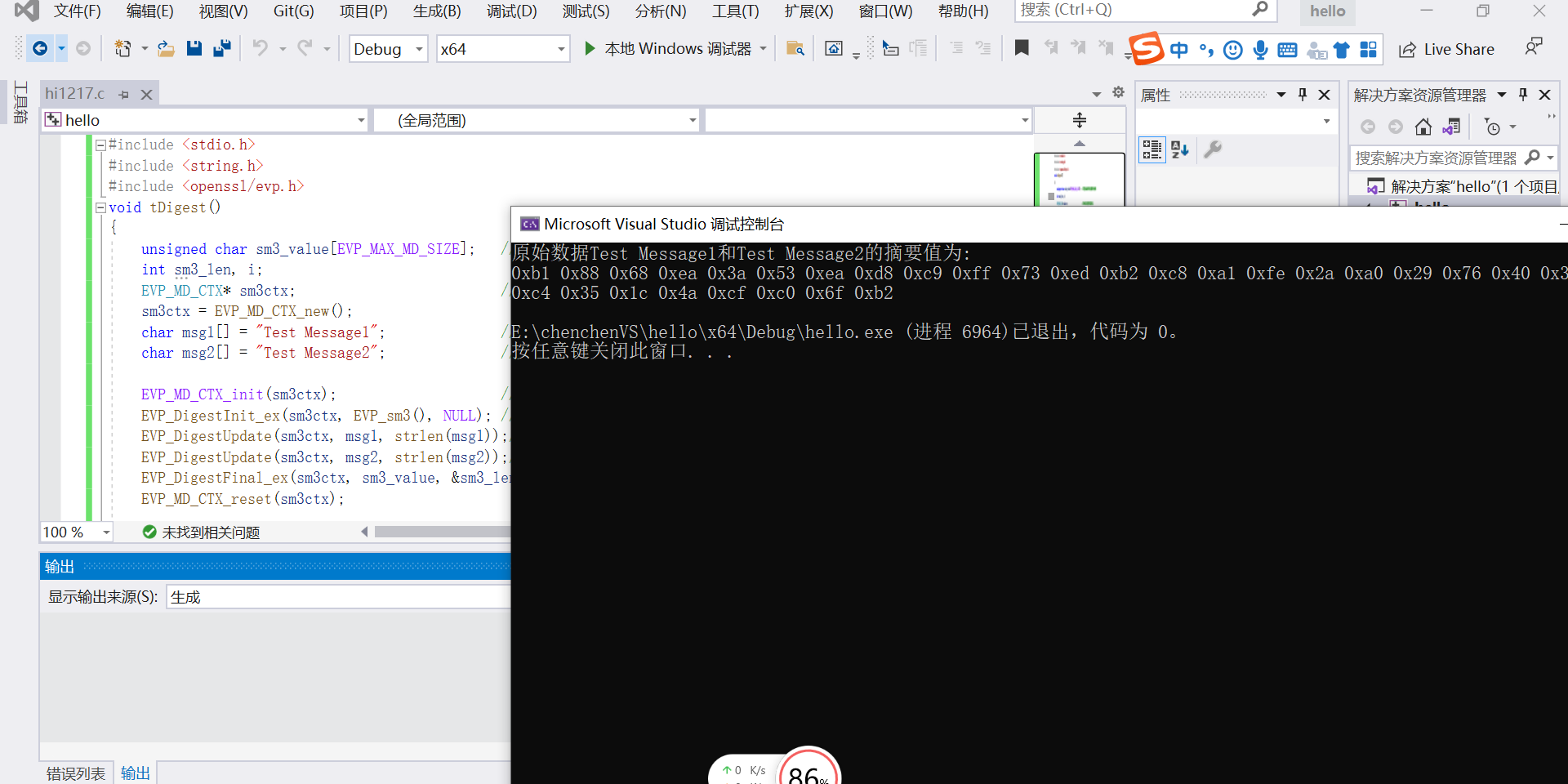Start the local Windows debugger
Viewport: 1568px width, 784px height.
tap(667, 49)
